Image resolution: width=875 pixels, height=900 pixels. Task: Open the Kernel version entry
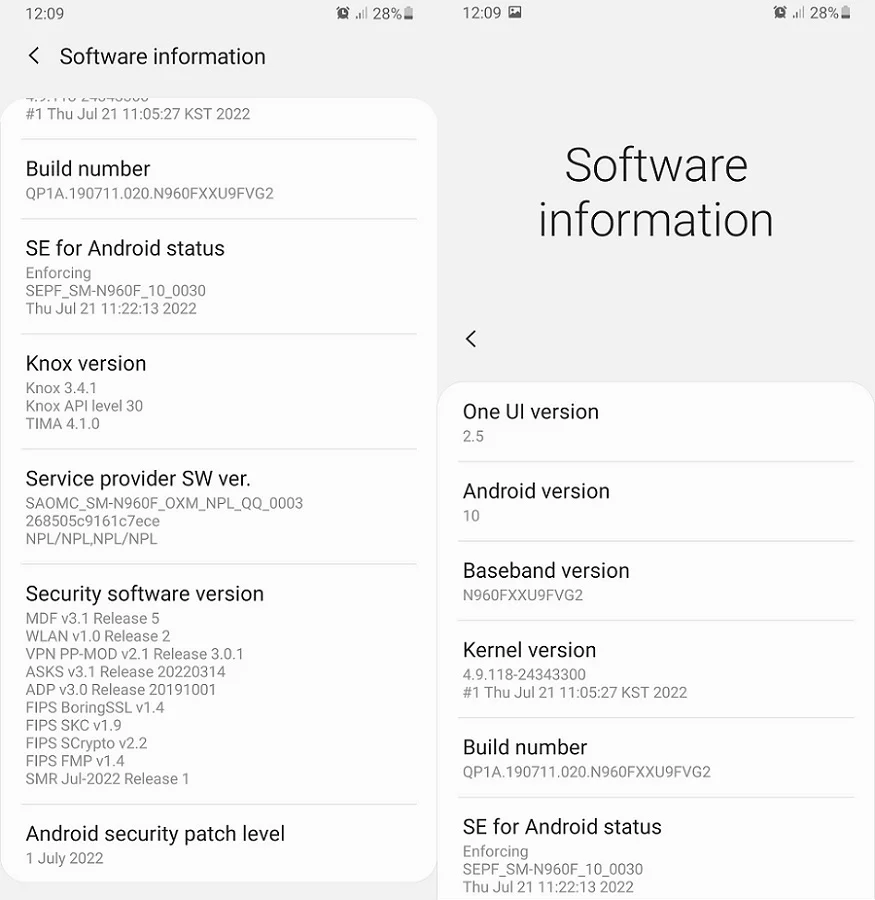pyautogui.click(x=656, y=670)
